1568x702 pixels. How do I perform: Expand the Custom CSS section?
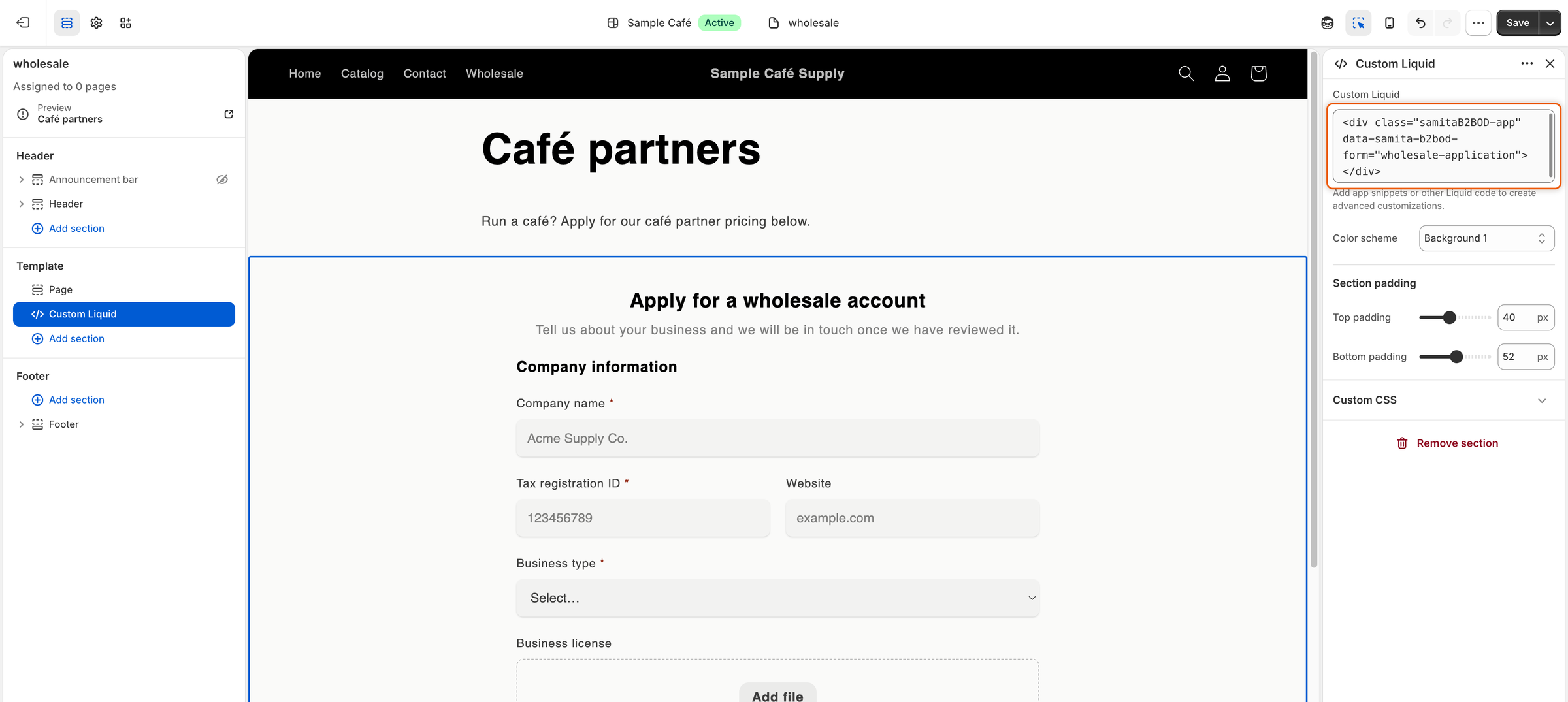click(x=1443, y=400)
